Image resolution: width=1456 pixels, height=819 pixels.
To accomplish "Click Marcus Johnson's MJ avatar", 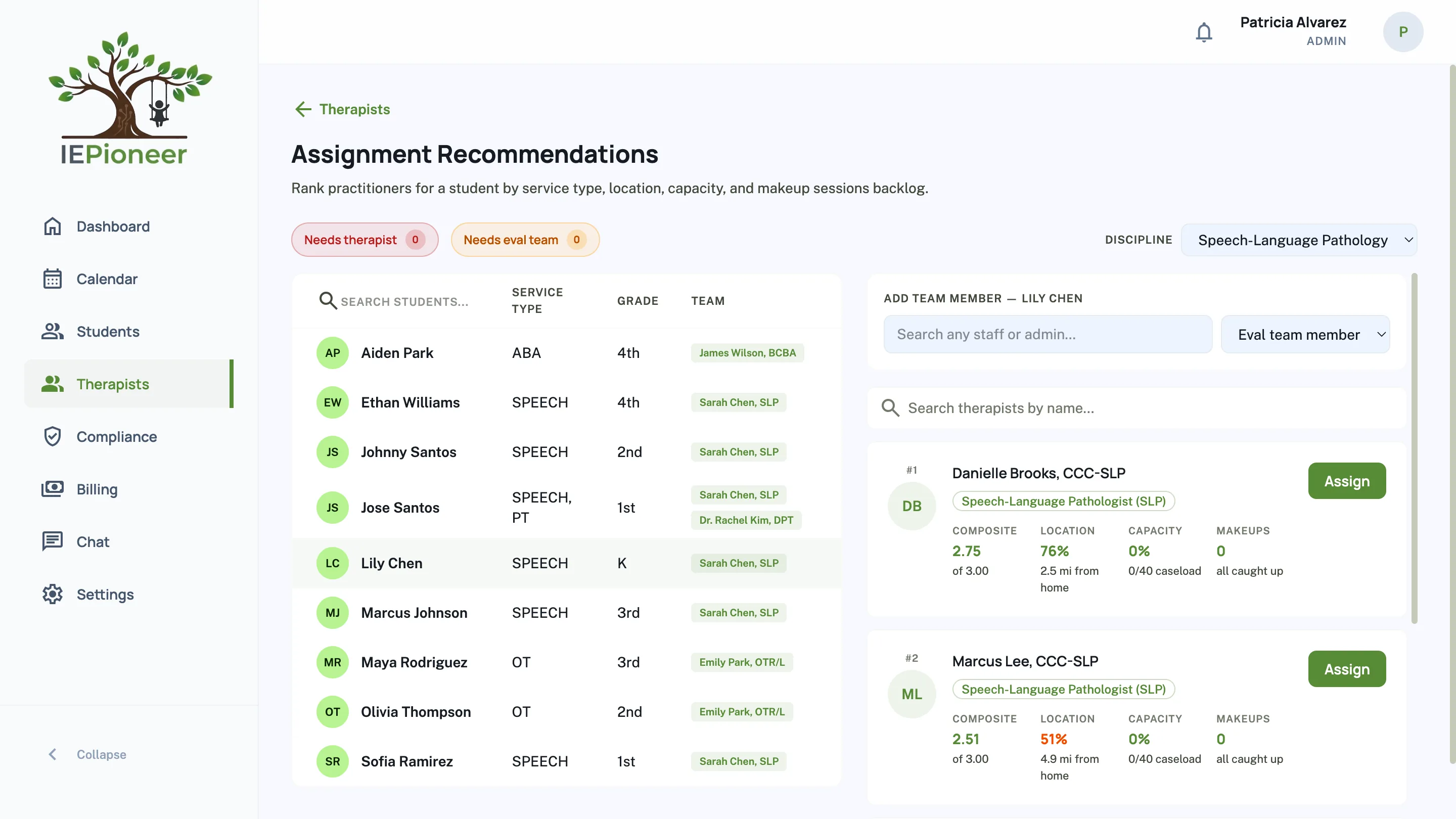I will pyautogui.click(x=332, y=613).
